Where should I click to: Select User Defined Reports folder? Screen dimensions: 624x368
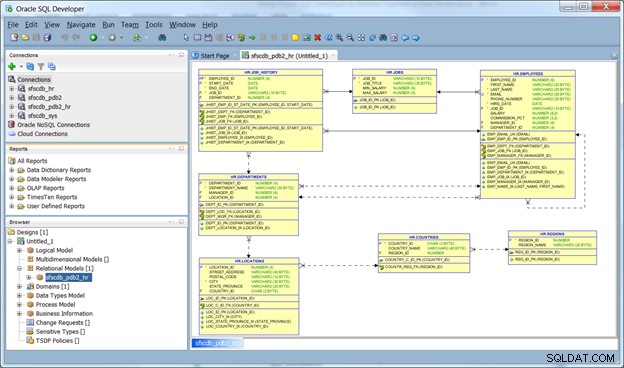click(56, 206)
